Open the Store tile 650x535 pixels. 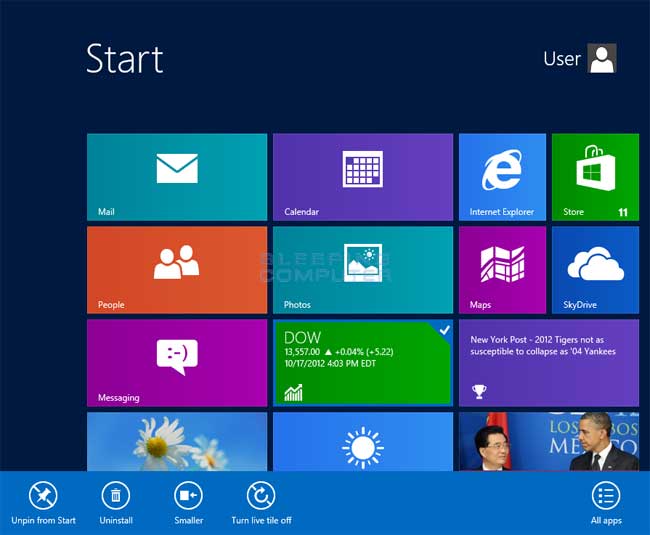(x=595, y=177)
